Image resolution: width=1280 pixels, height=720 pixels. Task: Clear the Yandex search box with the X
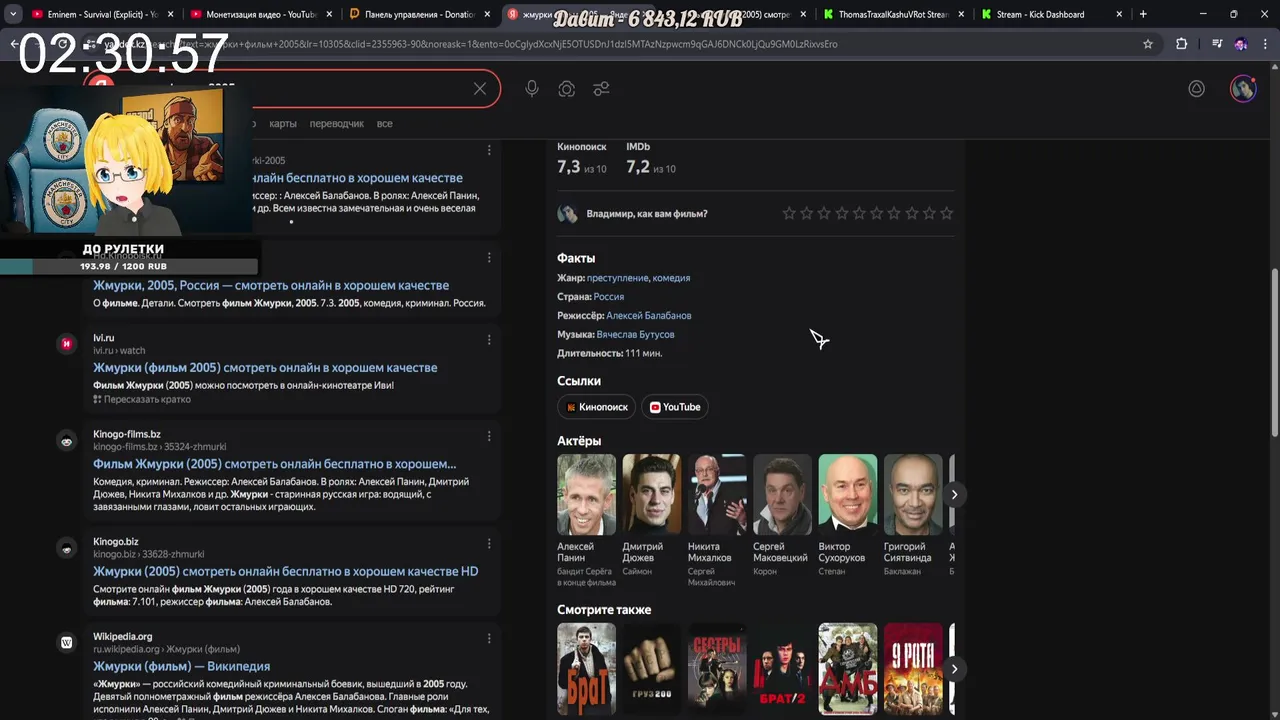point(480,89)
